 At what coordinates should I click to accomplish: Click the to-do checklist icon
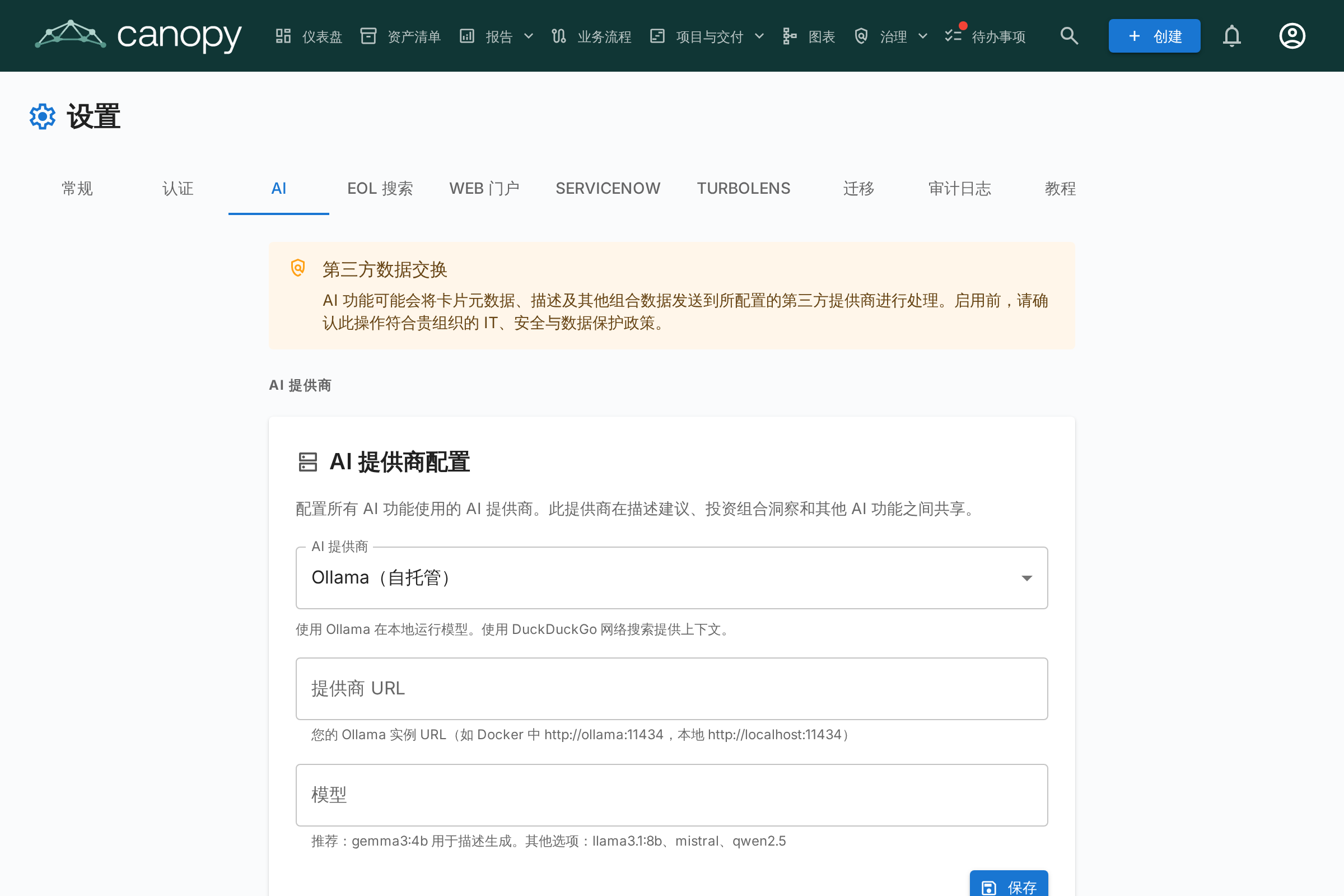coord(953,36)
